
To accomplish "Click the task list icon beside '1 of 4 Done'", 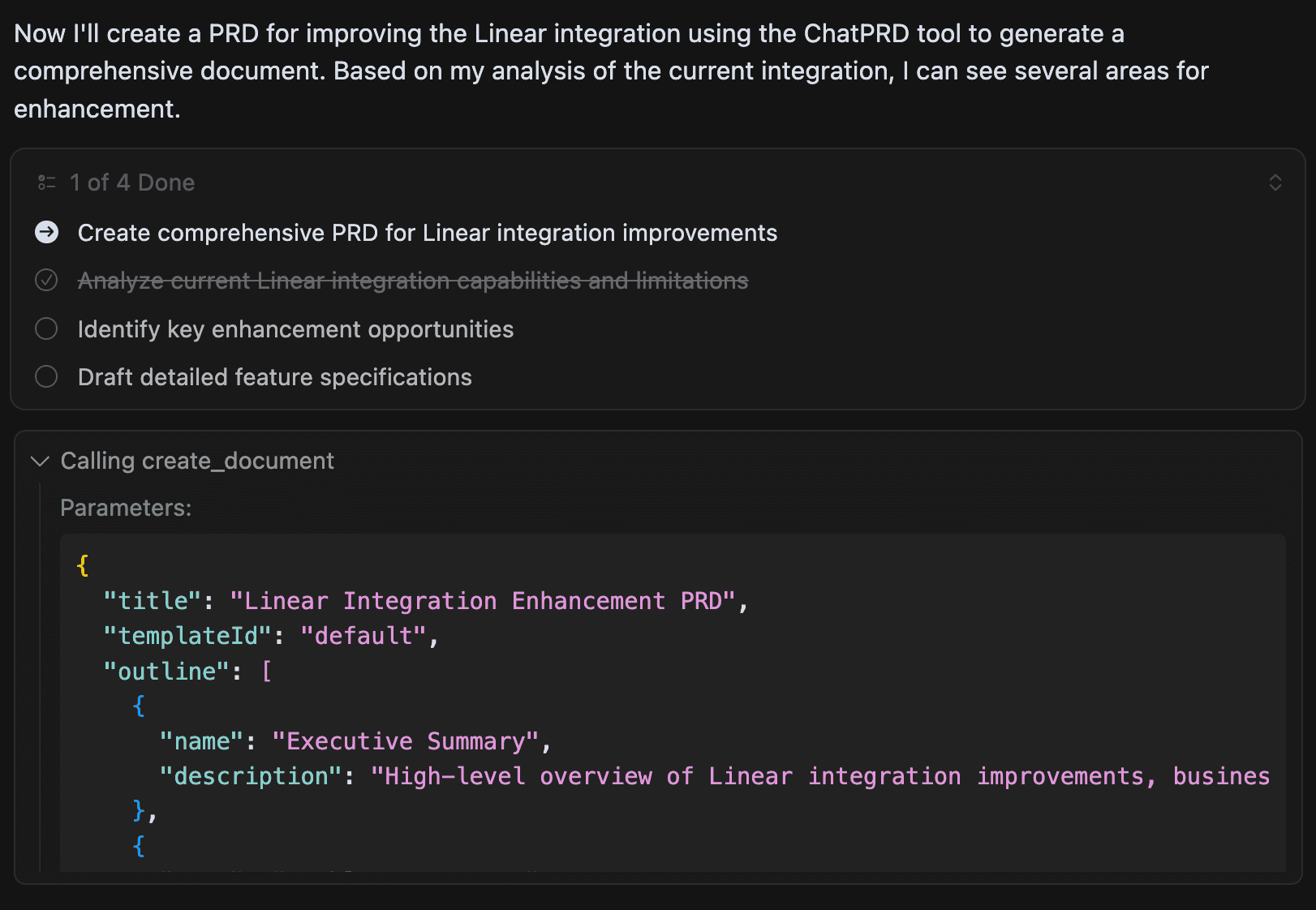I will coord(47,182).
